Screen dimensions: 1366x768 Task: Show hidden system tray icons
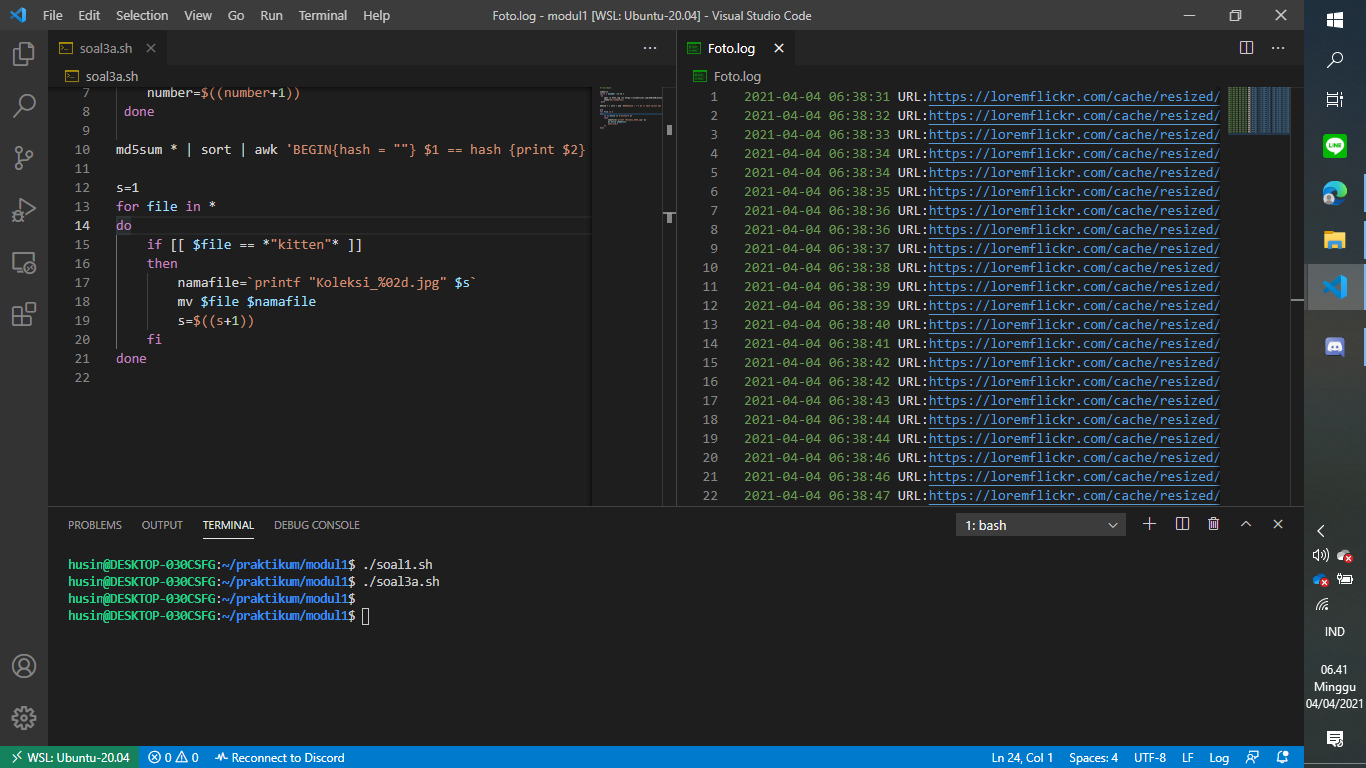pos(1321,531)
